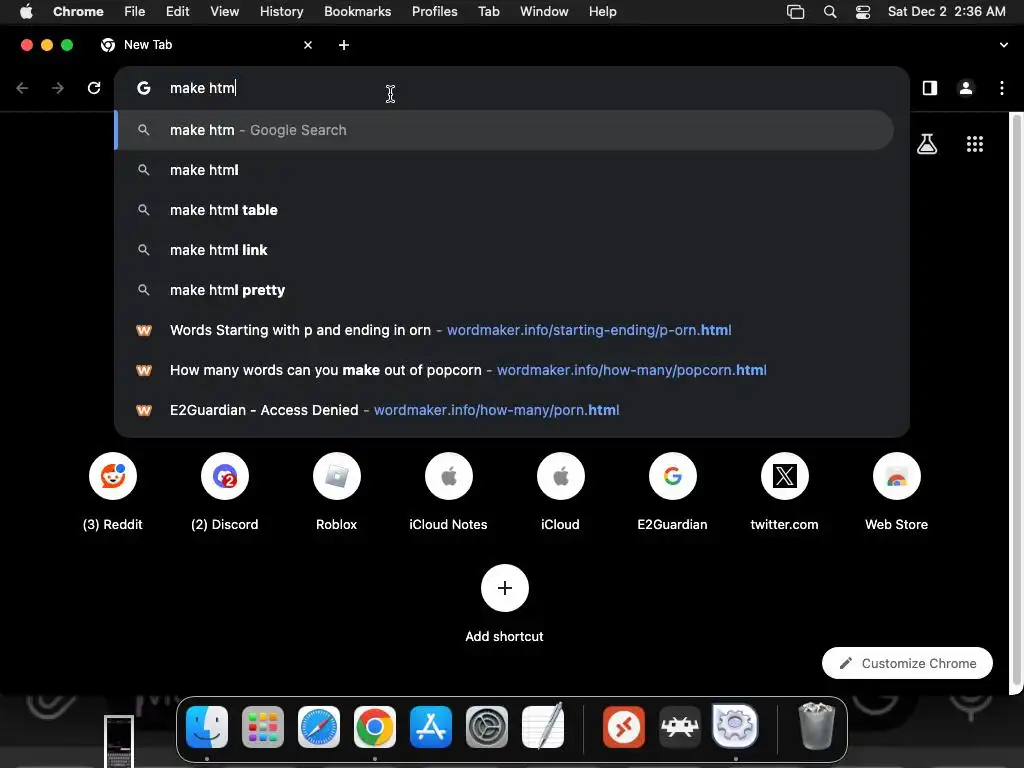This screenshot has width=1024, height=768.
Task: Choose the 'make html table' suggestion
Action: click(x=504, y=210)
